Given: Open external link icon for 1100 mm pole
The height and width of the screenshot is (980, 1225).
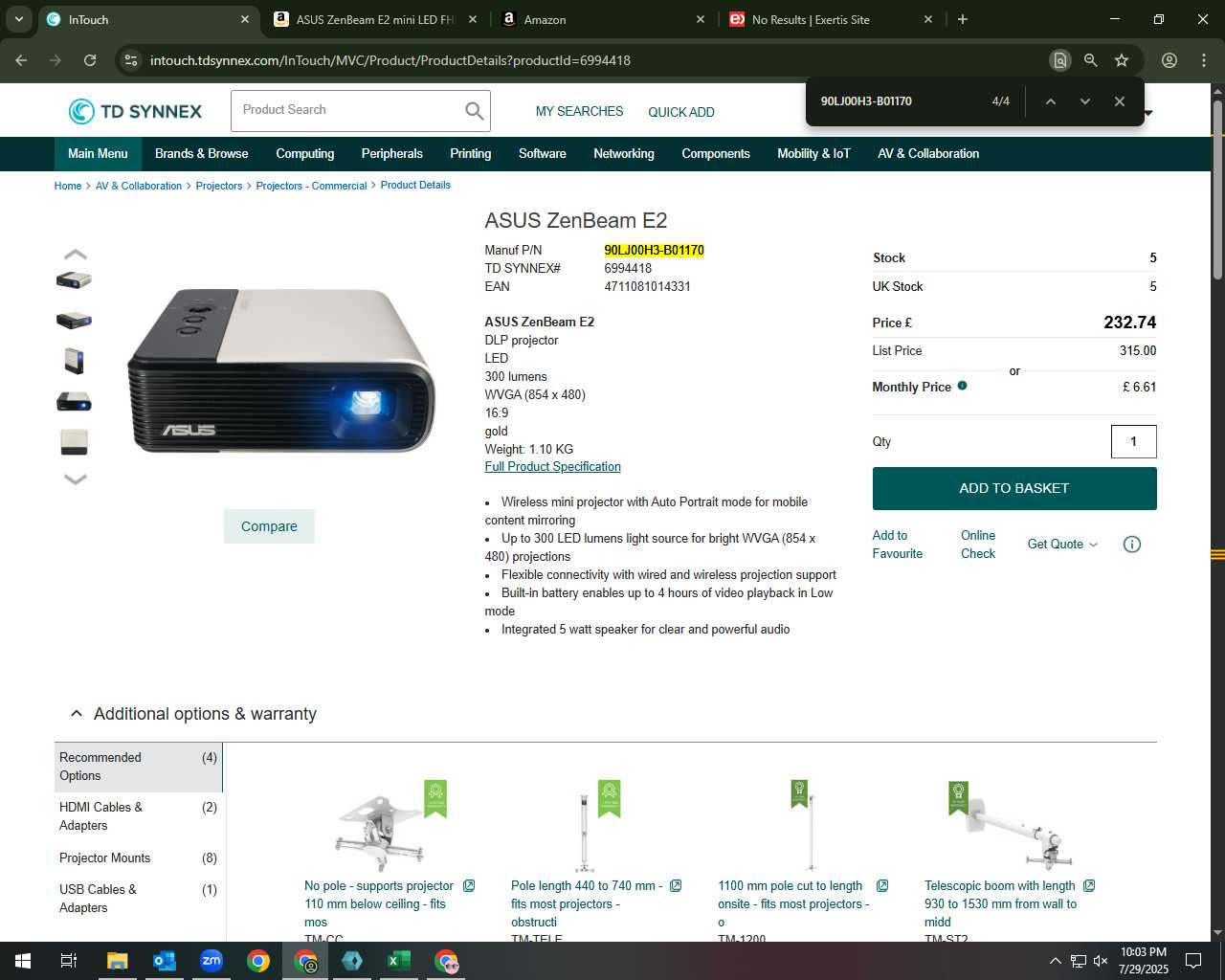Looking at the screenshot, I should click(882, 886).
